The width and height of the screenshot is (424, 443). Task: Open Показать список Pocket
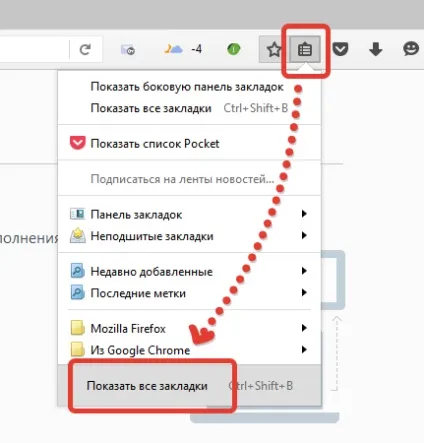pyautogui.click(x=189, y=144)
